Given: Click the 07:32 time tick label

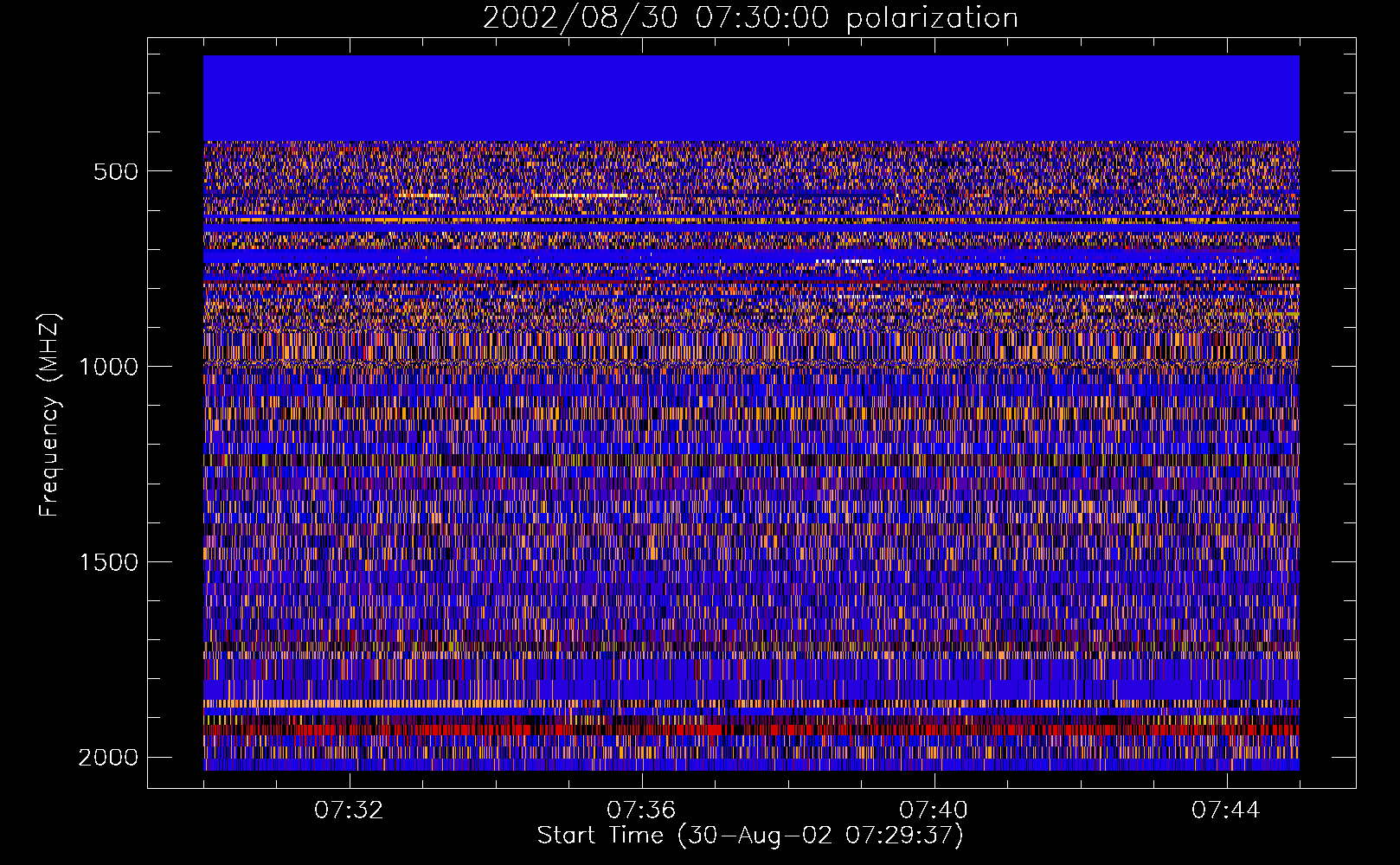Looking at the screenshot, I should pos(349,811).
